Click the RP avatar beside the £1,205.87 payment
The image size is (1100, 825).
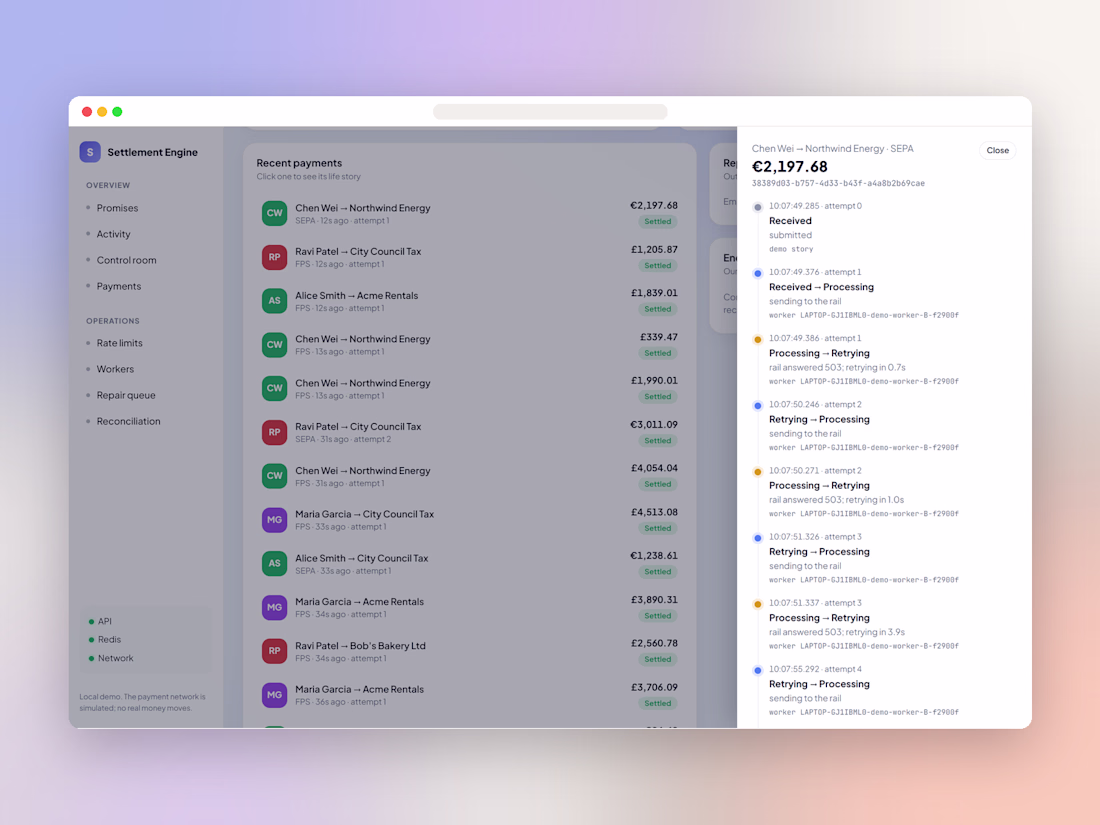click(x=274, y=257)
